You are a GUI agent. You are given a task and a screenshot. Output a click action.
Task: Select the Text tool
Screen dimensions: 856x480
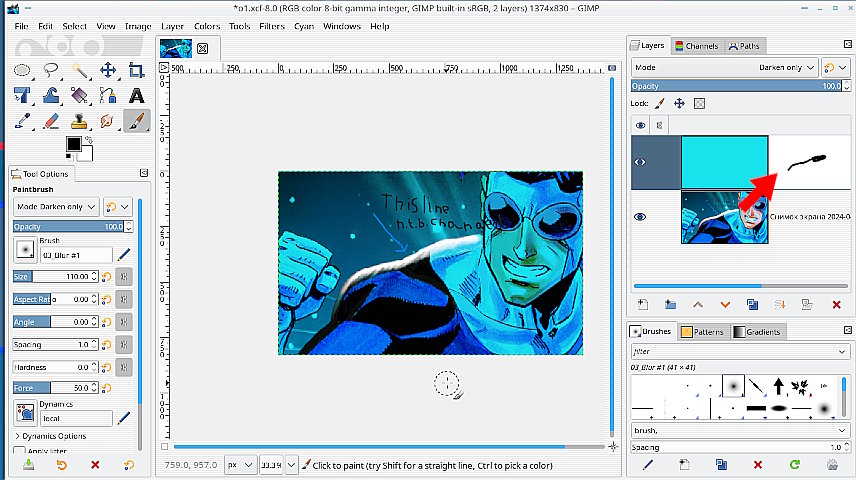(x=136, y=95)
